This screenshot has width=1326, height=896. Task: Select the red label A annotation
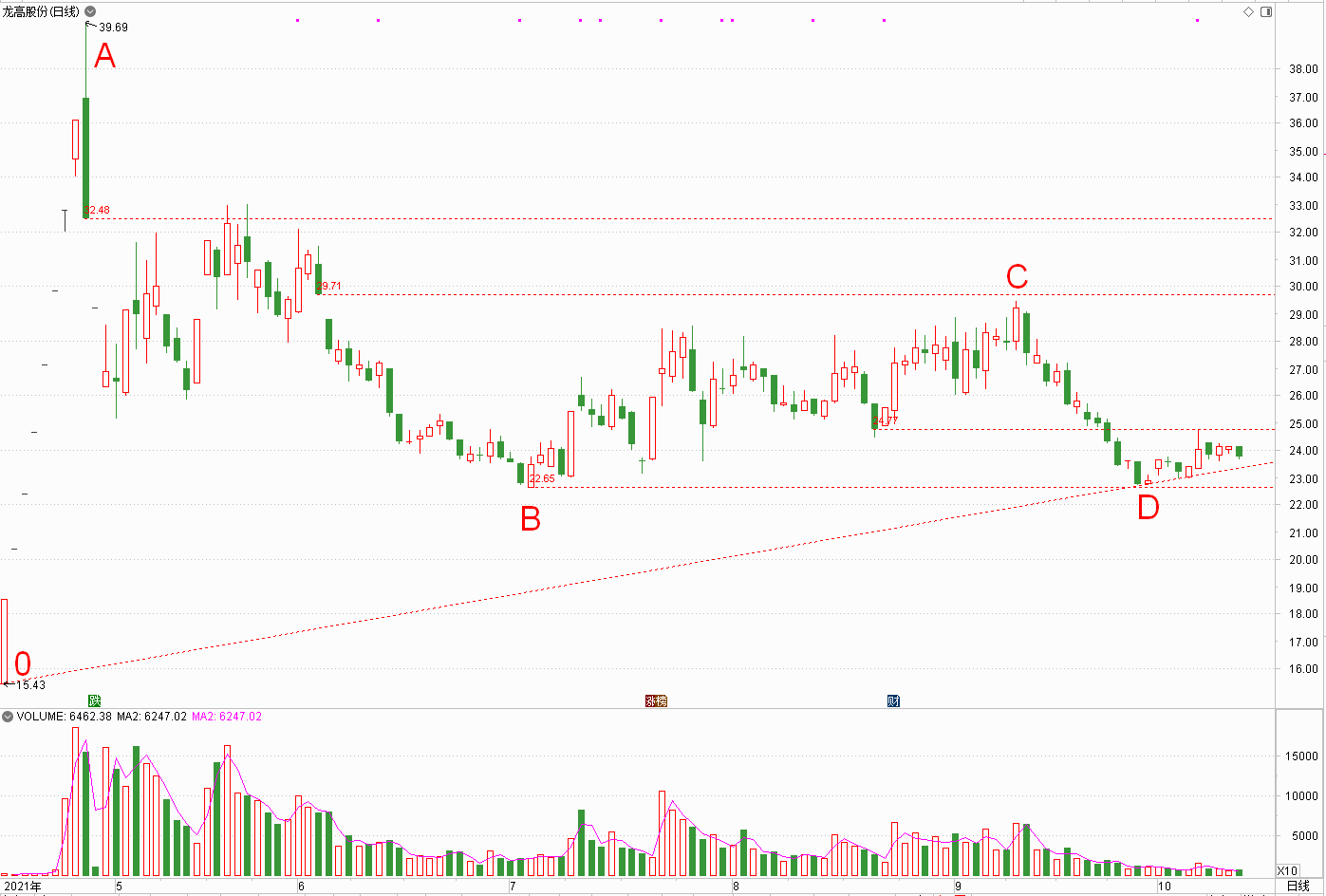pyautogui.click(x=104, y=56)
